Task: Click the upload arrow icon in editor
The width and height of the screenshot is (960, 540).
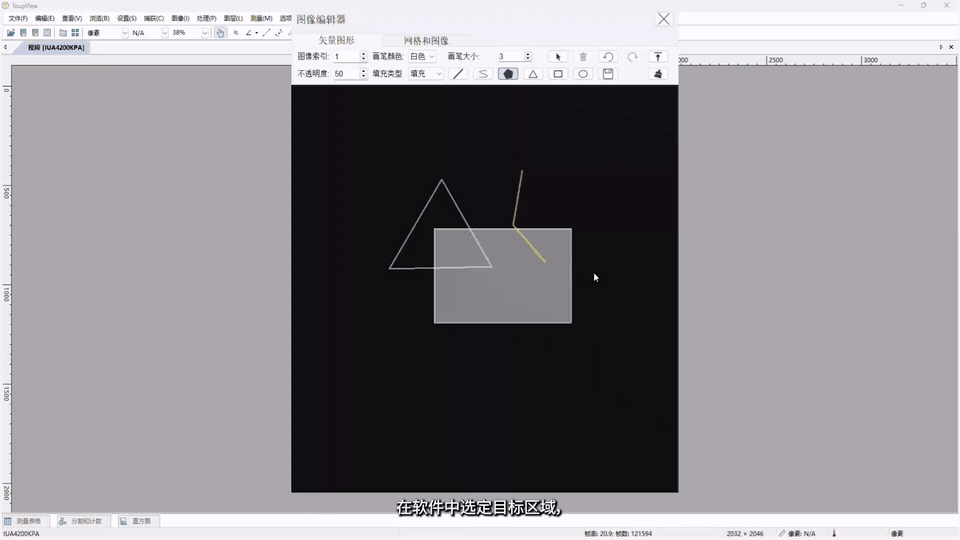Action: point(658,56)
